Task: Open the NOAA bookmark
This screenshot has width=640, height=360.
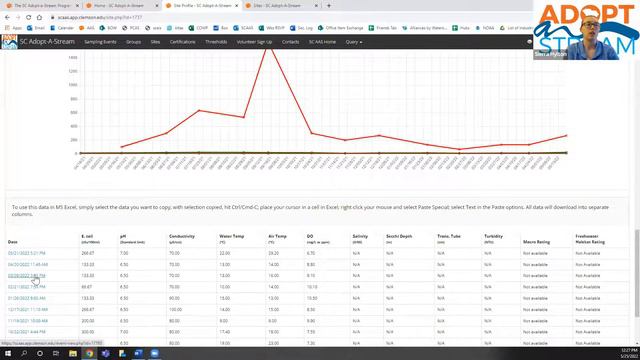Action: click(x=484, y=28)
